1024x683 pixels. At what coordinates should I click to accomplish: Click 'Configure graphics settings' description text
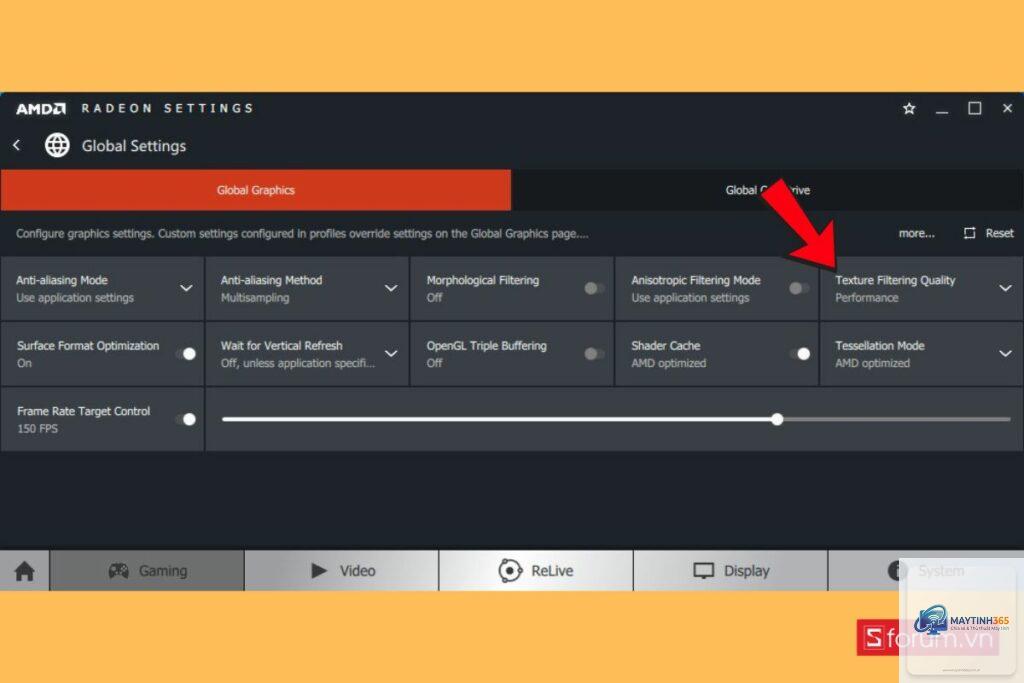point(302,234)
